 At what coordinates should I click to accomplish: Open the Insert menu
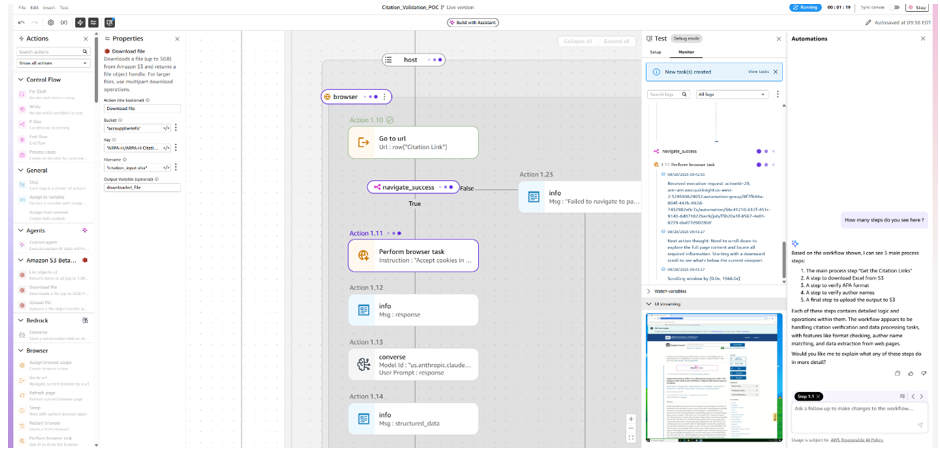tap(49, 7)
